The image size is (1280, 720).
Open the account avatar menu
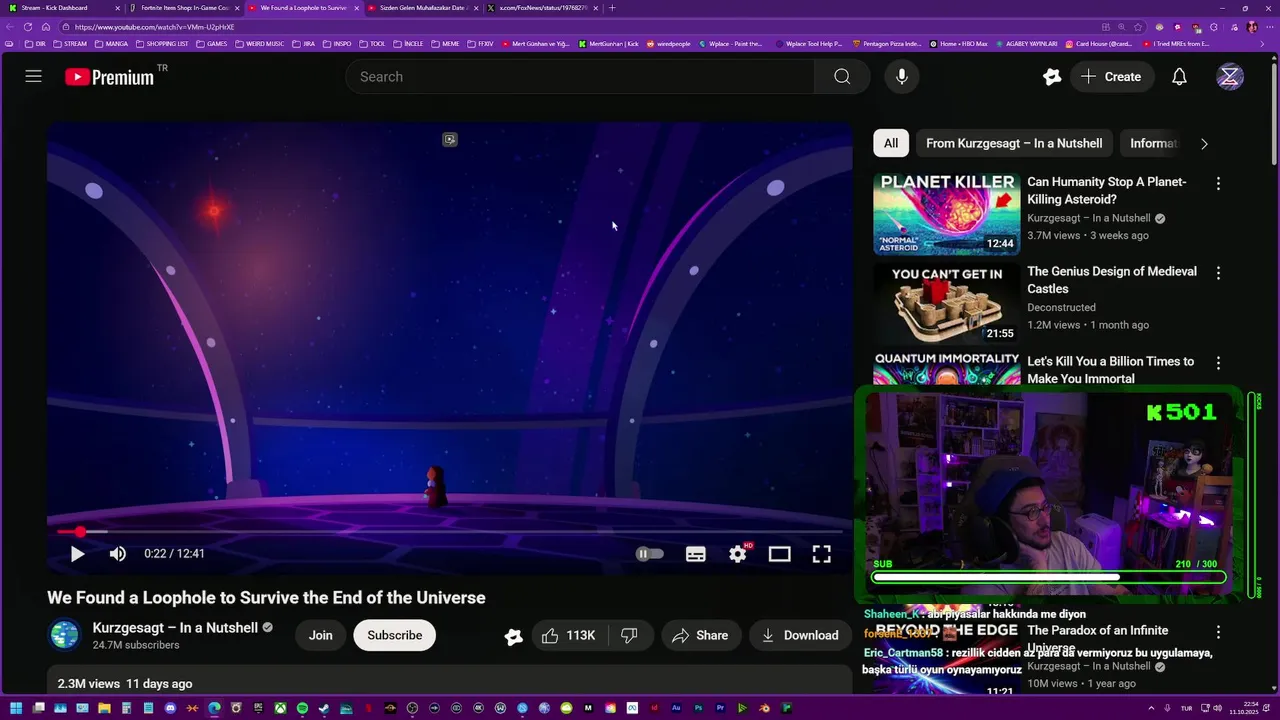(1230, 77)
